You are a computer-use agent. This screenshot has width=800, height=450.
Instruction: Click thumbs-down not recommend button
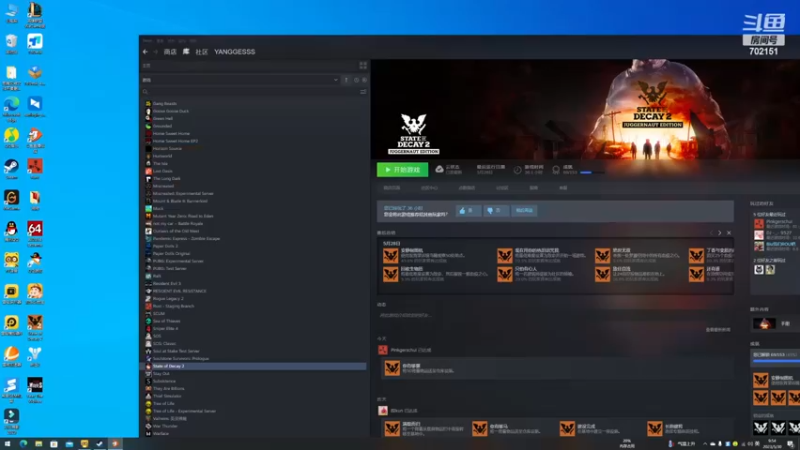pyautogui.click(x=496, y=210)
